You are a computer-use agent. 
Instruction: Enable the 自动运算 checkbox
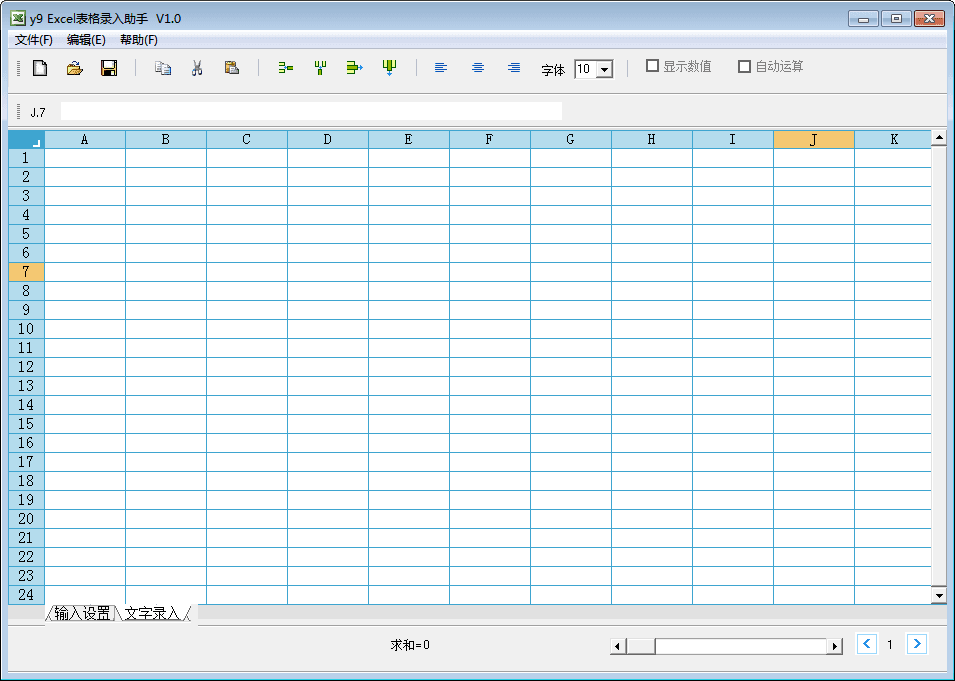(x=745, y=66)
